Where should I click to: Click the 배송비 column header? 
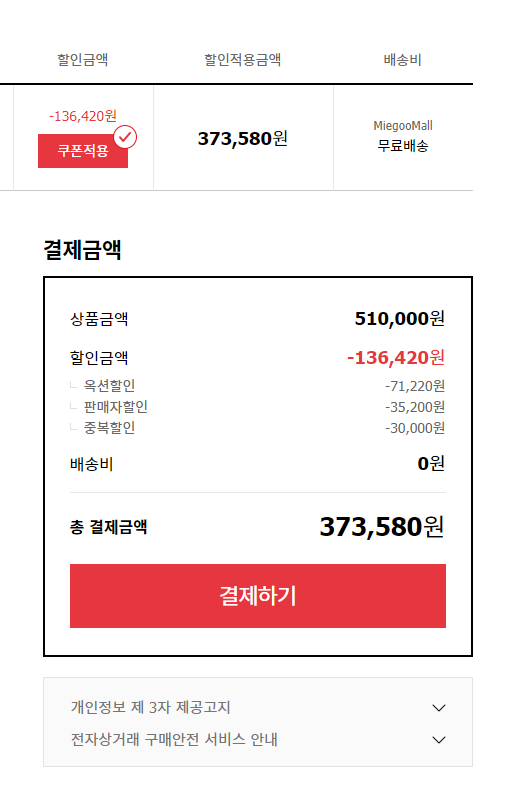(402, 60)
